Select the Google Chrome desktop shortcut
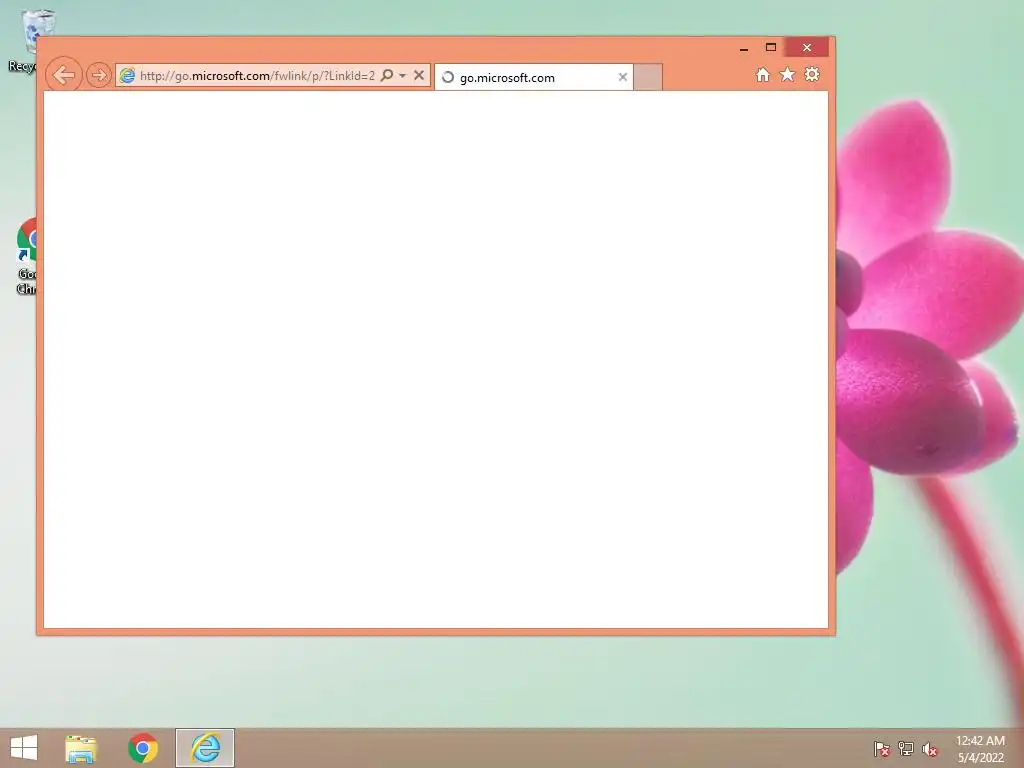1024x768 pixels. pyautogui.click(x=26, y=256)
